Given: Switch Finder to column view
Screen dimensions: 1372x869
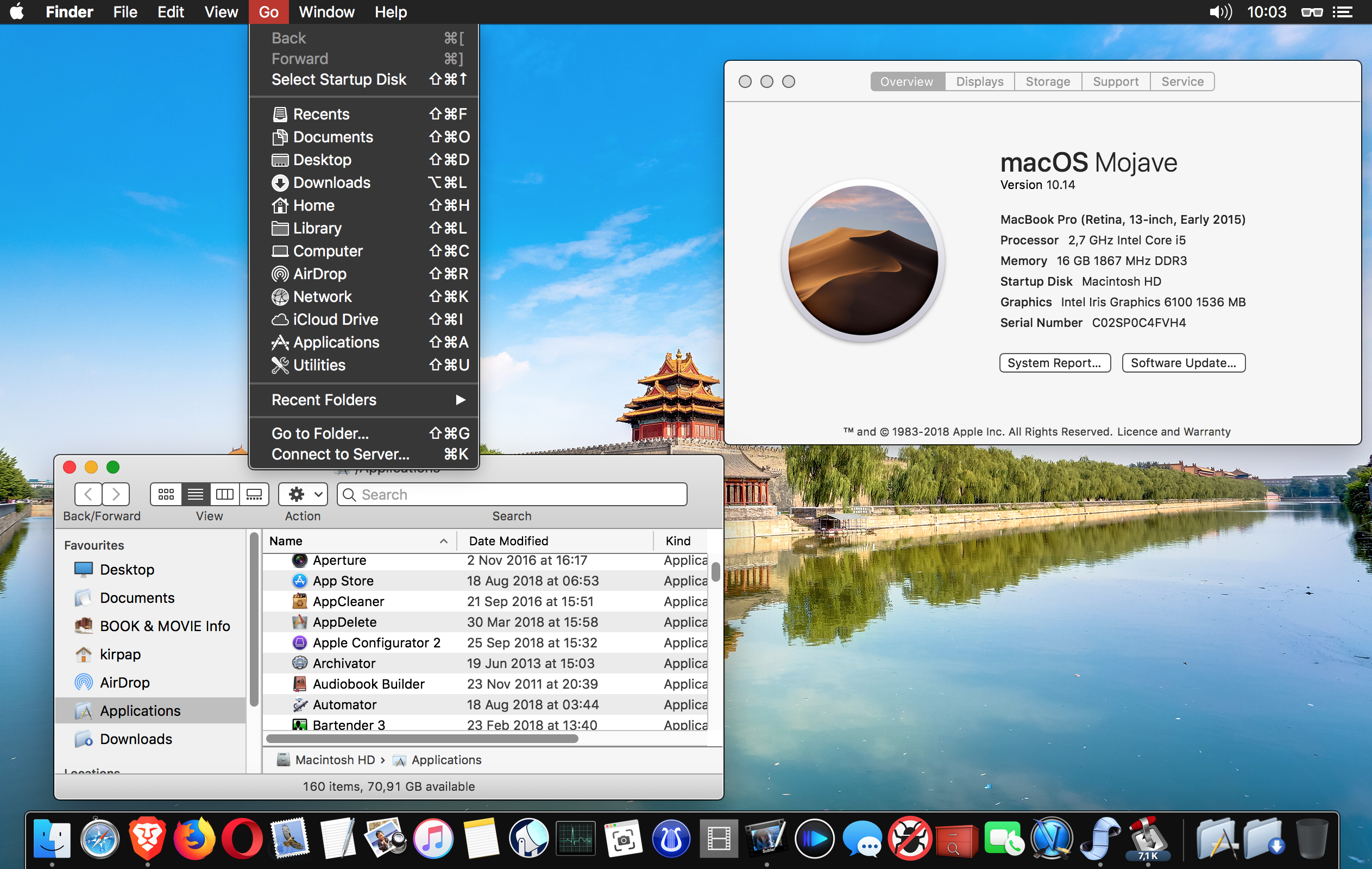Looking at the screenshot, I should coord(224,494).
